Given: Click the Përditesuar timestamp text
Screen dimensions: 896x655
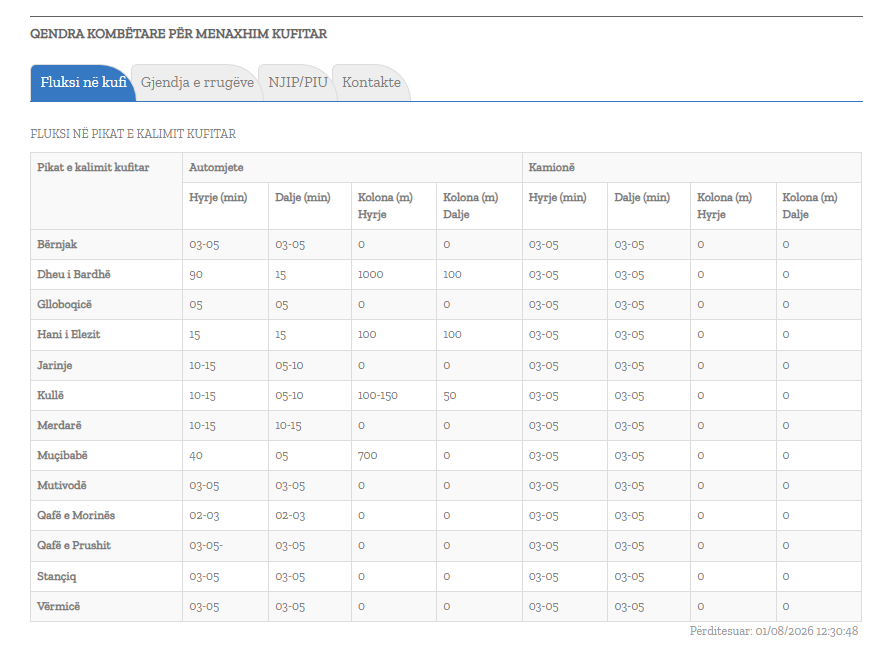Looking at the screenshot, I should 774,631.
